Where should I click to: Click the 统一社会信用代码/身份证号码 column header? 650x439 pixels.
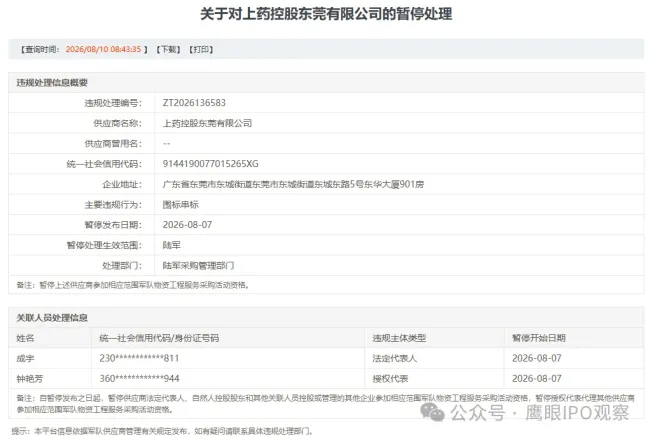coord(159,338)
